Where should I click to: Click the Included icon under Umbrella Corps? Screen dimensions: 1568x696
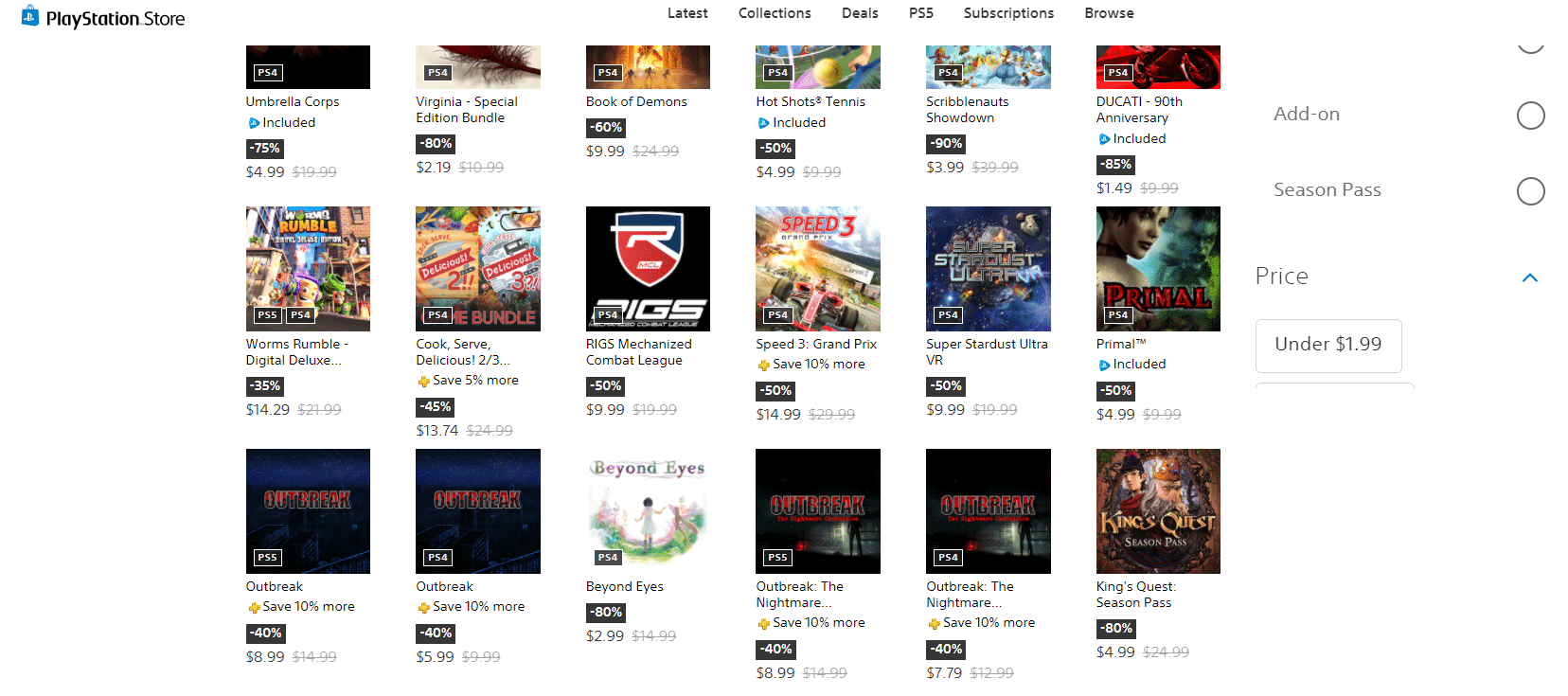(x=254, y=123)
